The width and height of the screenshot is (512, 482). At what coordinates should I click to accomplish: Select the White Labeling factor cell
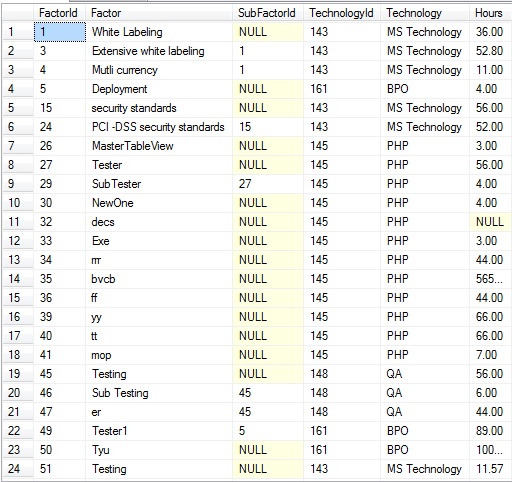(159, 32)
